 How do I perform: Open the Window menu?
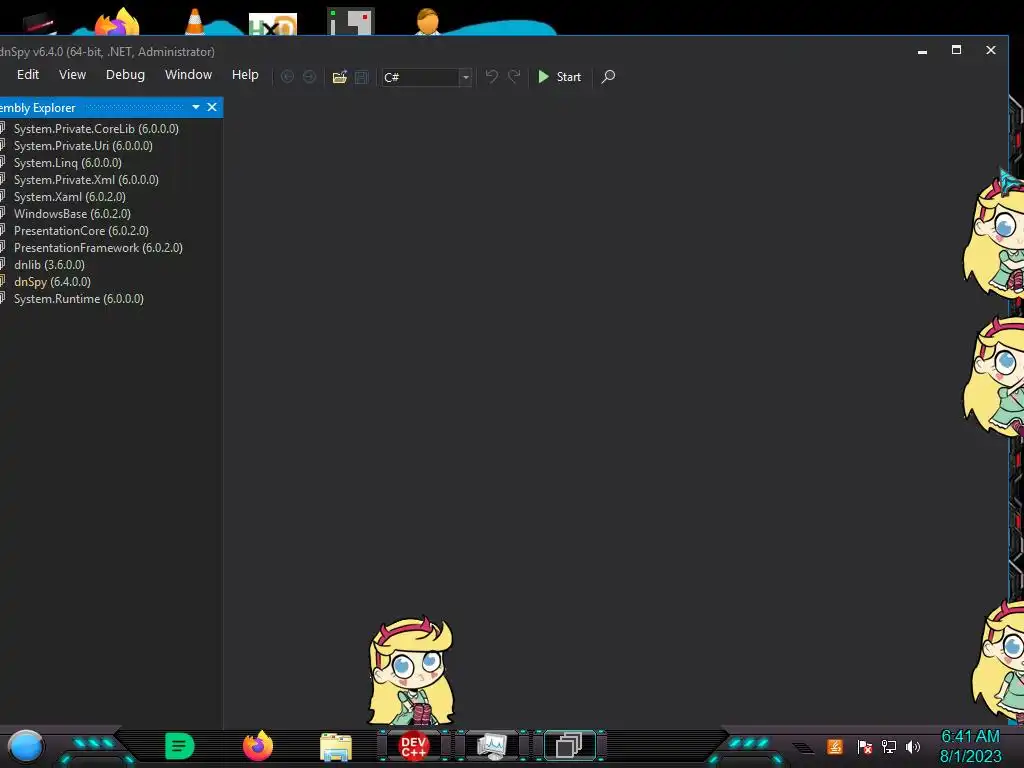[x=188, y=75]
